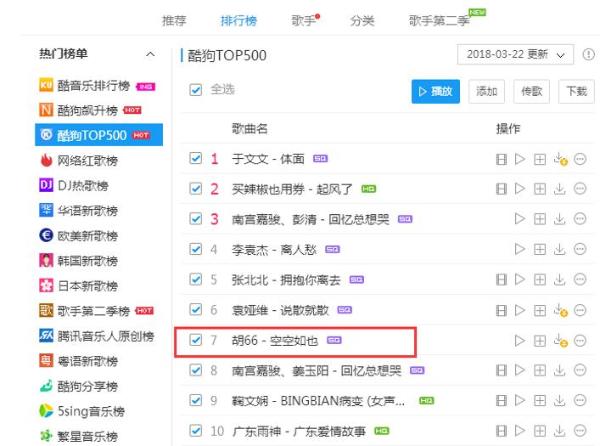Uncheck the checkbox for song 7 胡66
Screen dimensions: 600x446
click(x=196, y=342)
